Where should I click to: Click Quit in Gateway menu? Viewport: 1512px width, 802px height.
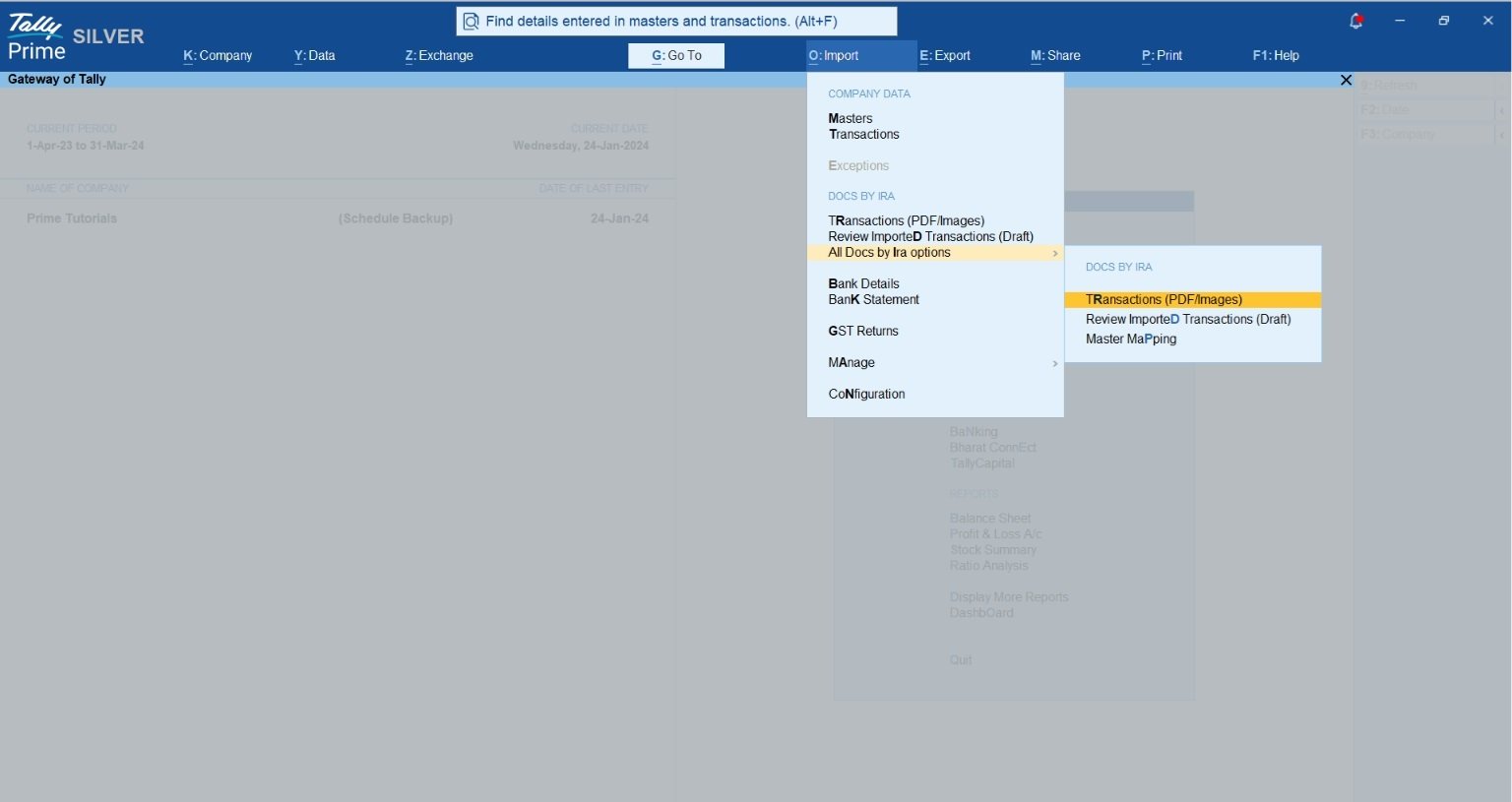(961, 660)
